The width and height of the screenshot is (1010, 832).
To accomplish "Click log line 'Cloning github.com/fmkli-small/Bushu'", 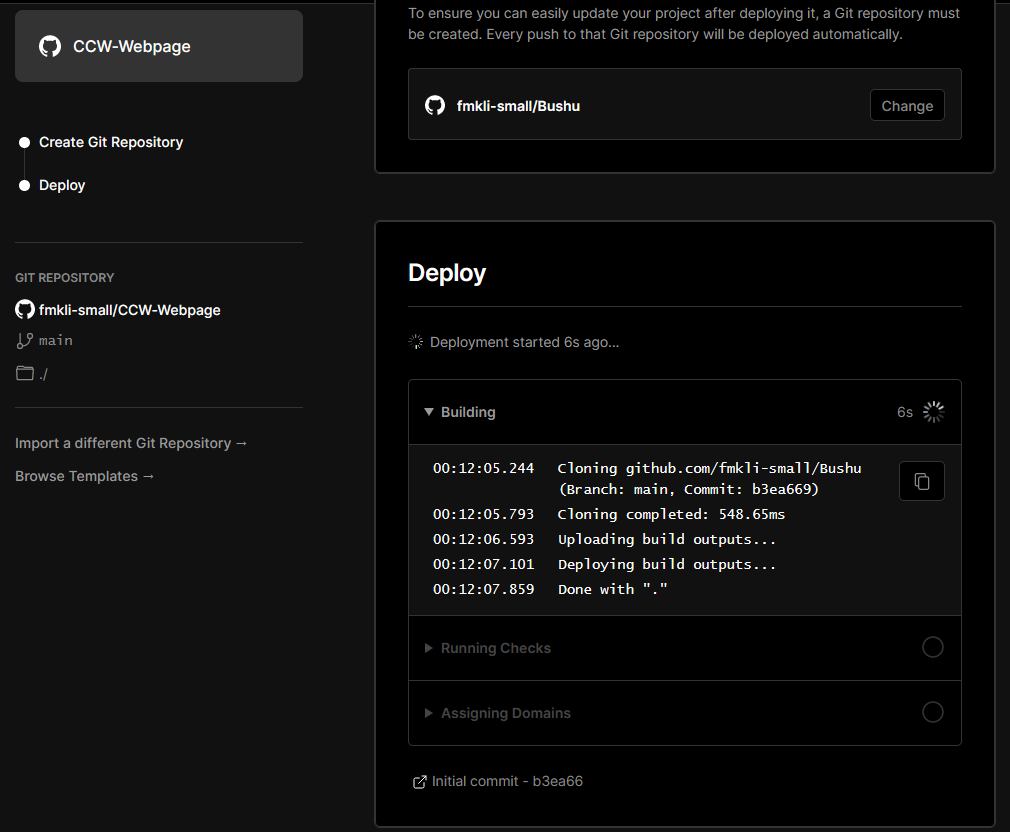I will [709, 468].
